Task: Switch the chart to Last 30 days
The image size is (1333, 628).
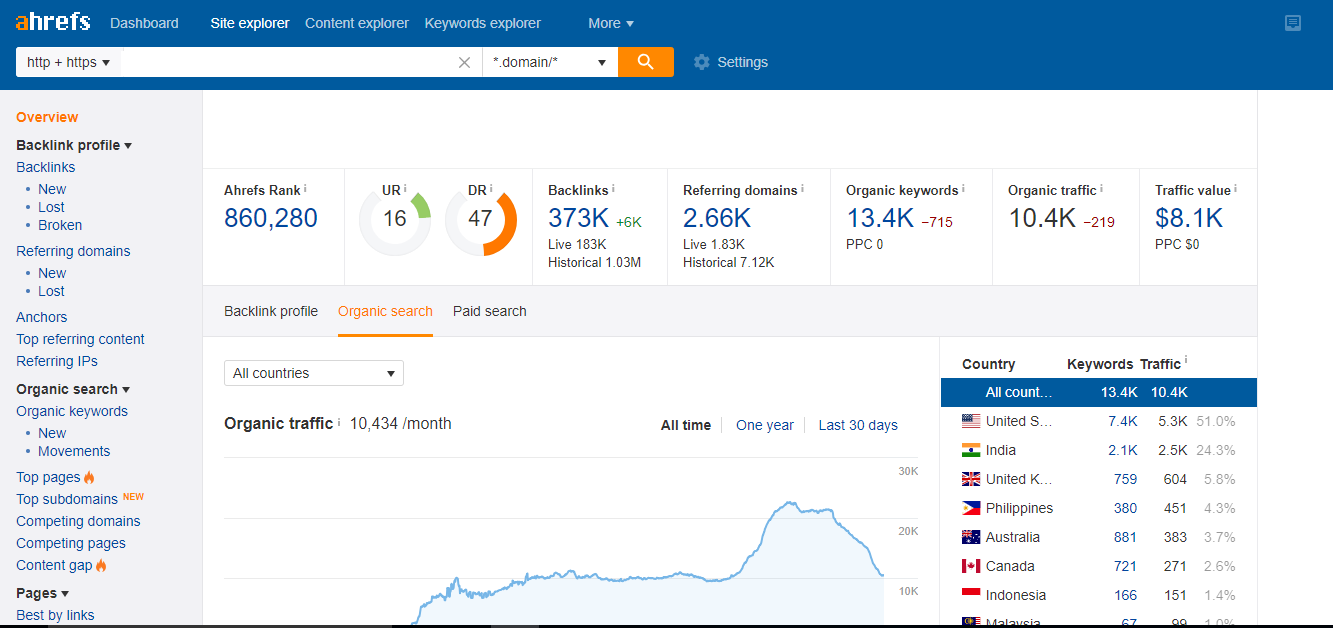Action: [x=858, y=425]
